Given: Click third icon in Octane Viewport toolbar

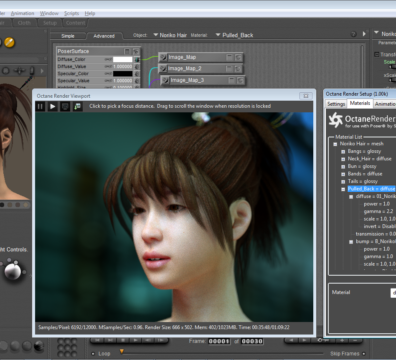Looking at the screenshot, I should pos(65,106).
